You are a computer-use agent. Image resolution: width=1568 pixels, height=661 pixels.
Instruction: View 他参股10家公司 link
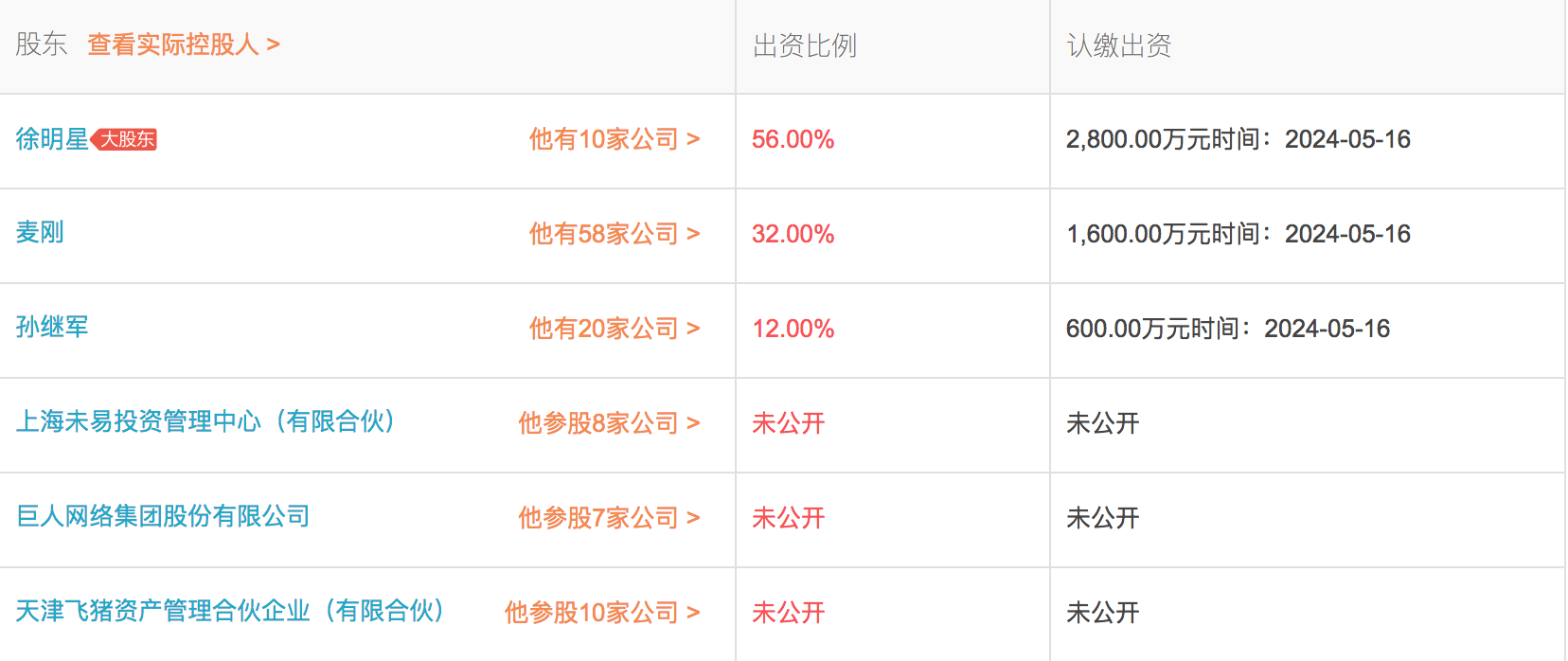coord(601,613)
